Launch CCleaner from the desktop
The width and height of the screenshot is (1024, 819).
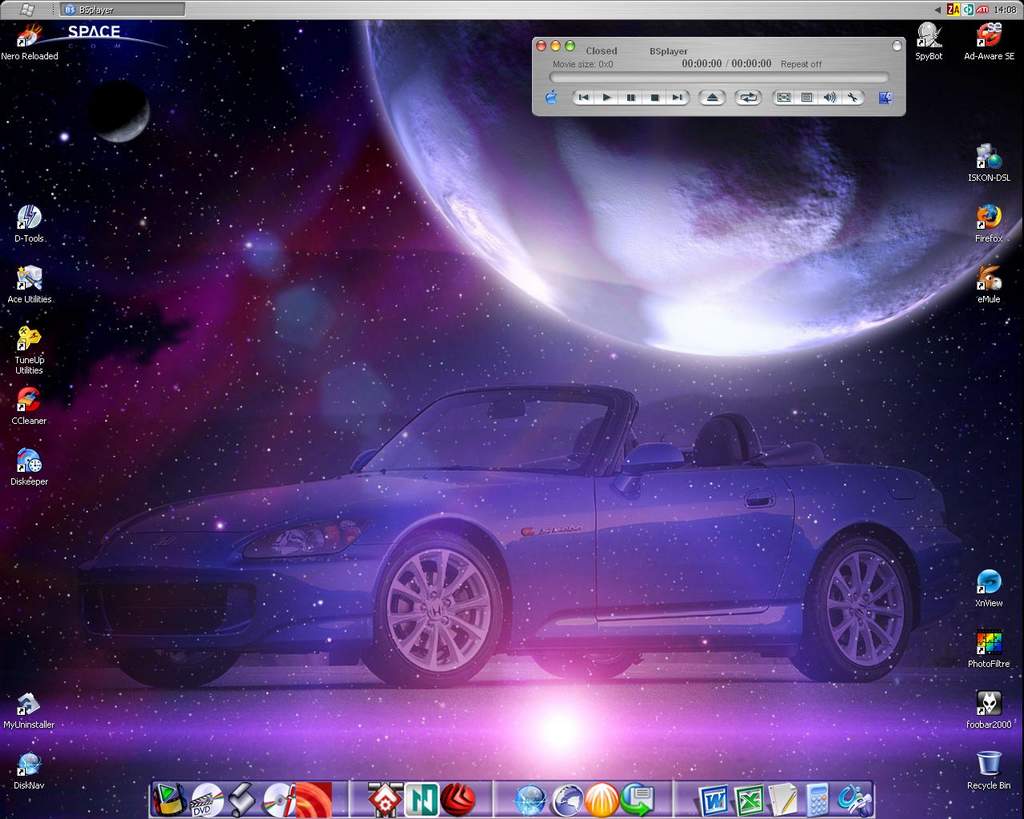coord(29,400)
